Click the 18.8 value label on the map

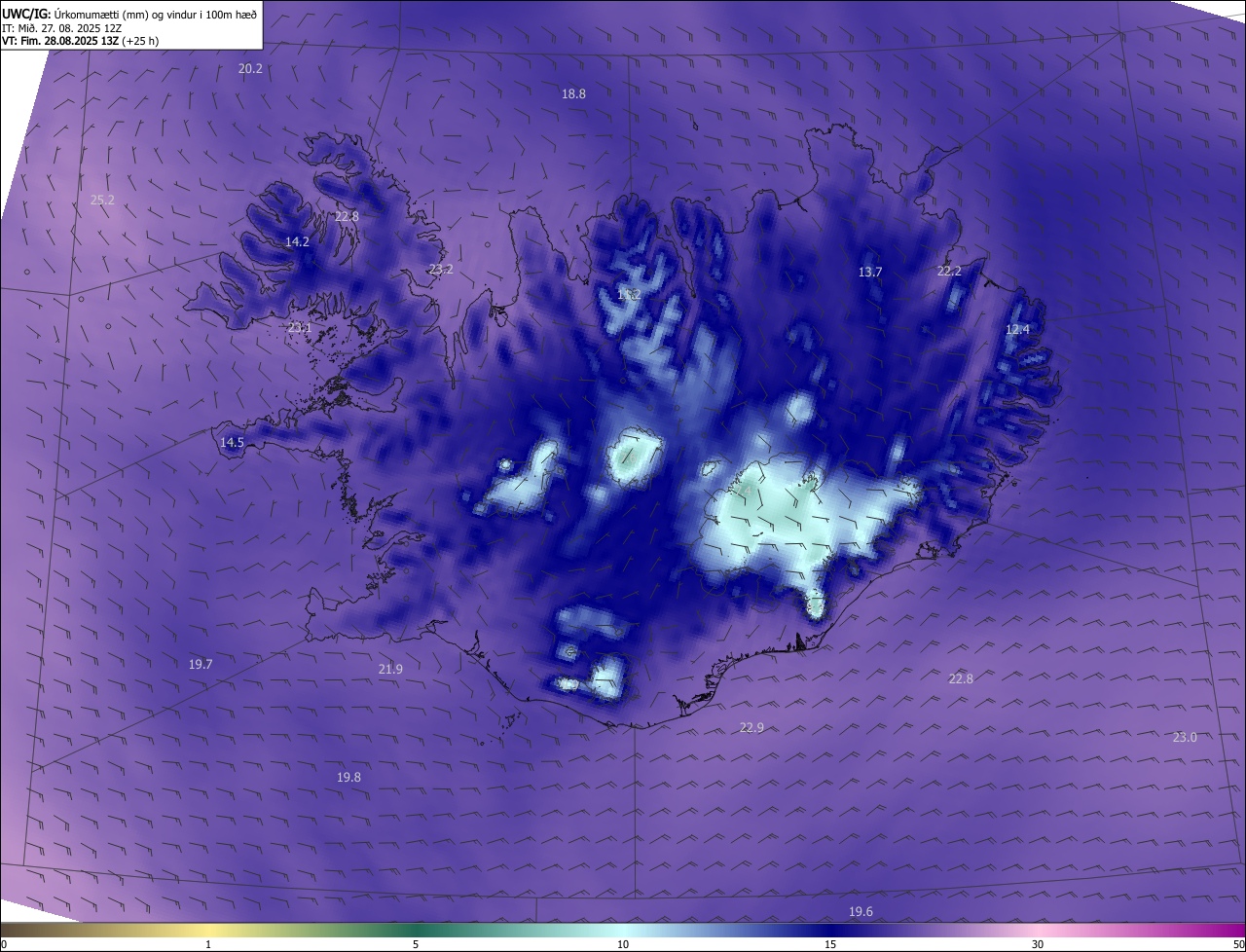click(573, 94)
